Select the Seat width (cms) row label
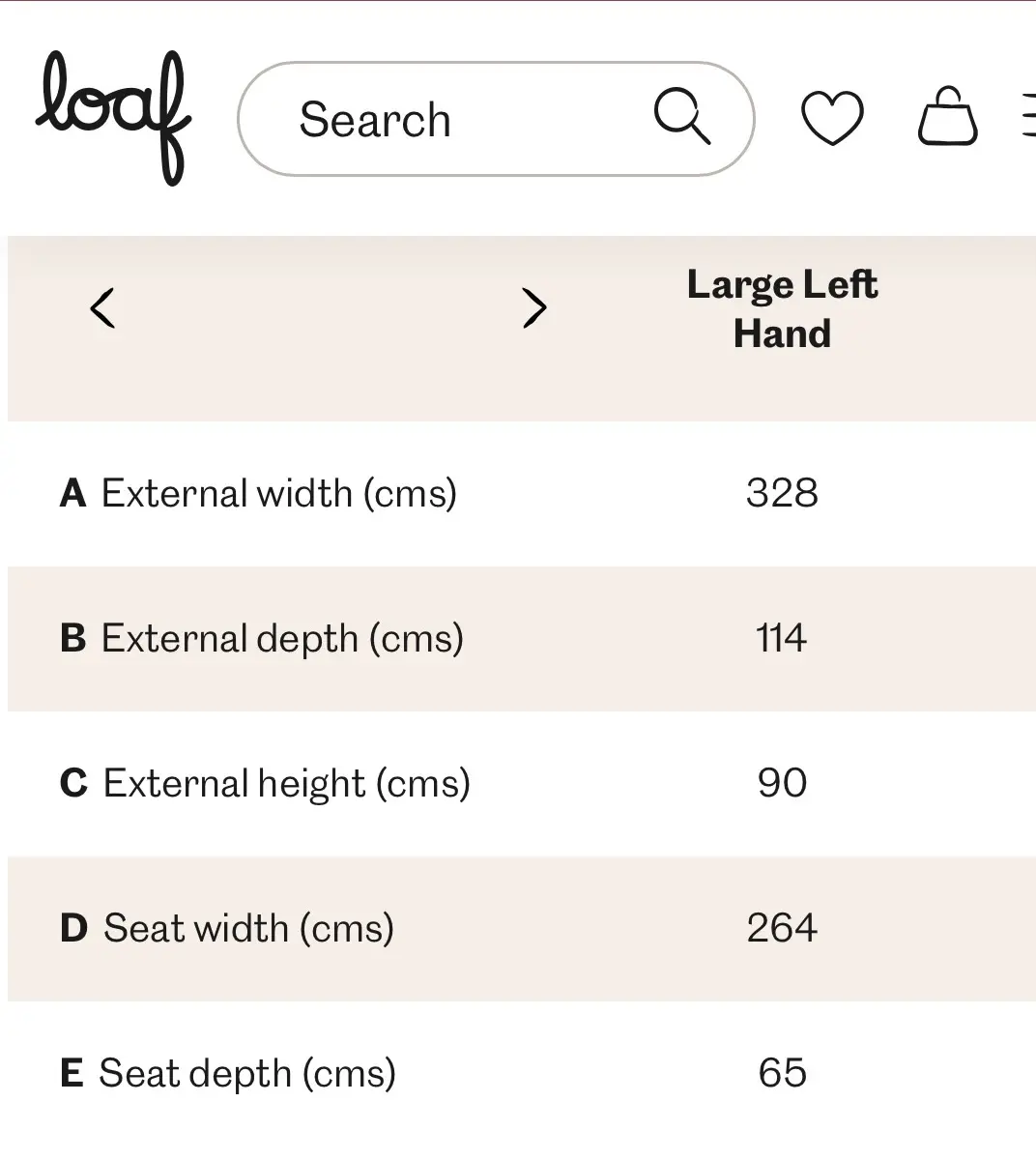 248,929
